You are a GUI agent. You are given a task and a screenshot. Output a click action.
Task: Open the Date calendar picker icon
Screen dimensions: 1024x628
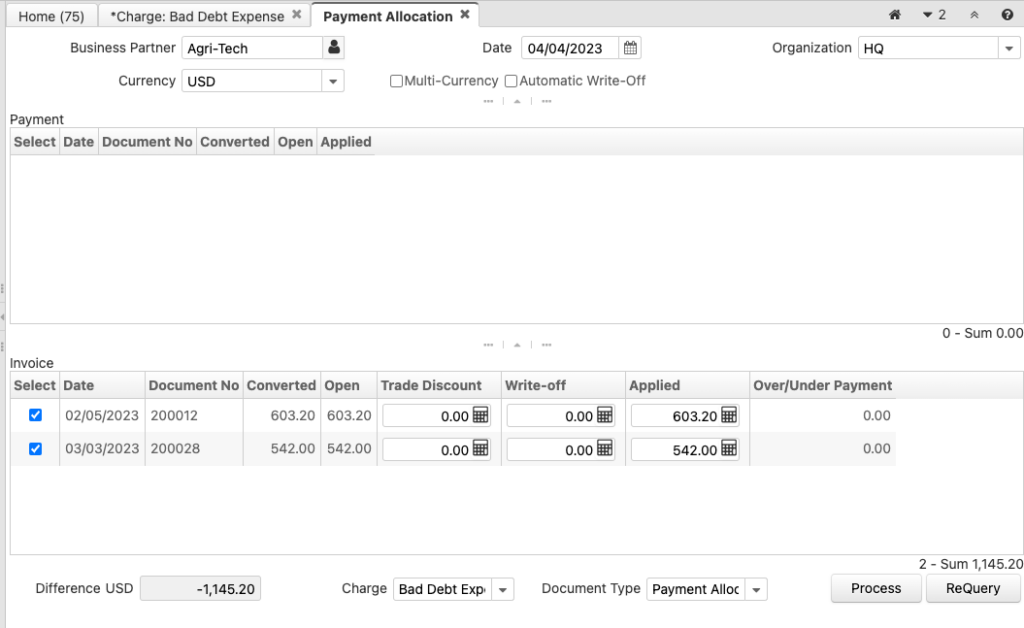point(630,48)
